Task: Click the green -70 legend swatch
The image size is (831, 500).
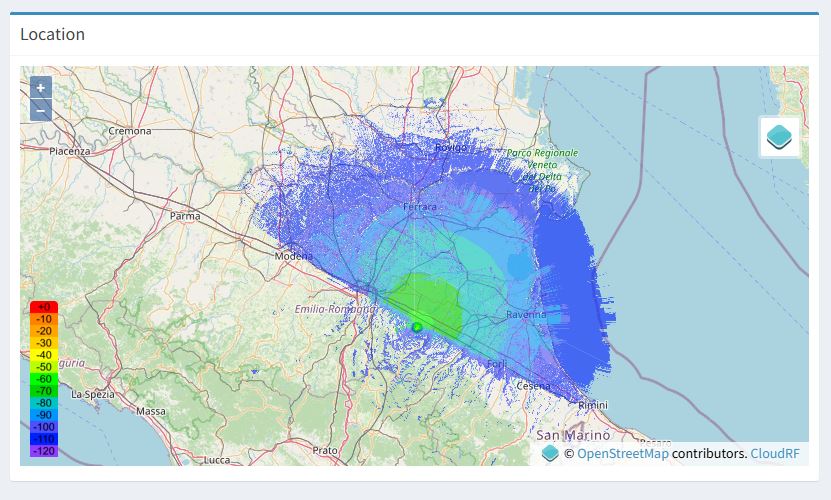Action: (44, 391)
